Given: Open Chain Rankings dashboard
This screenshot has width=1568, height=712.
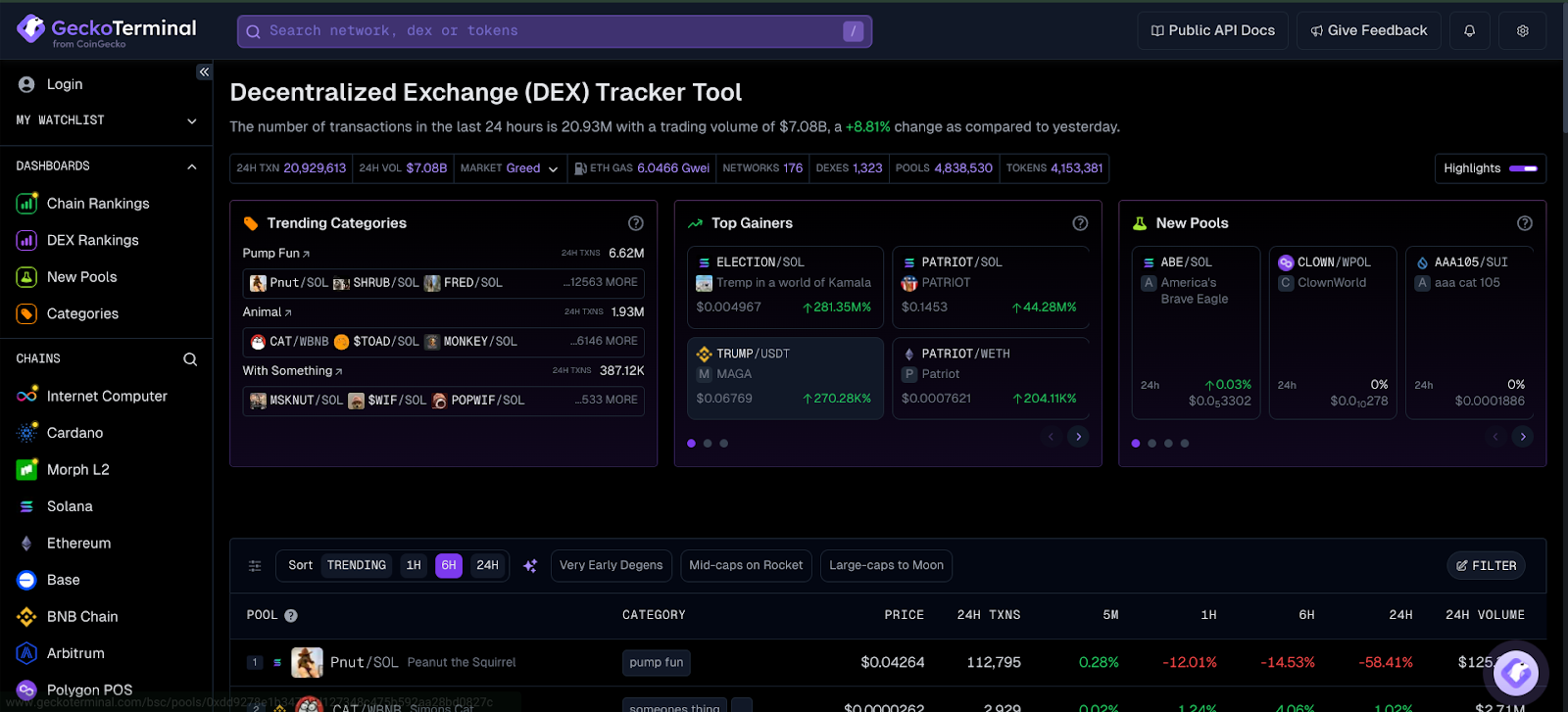Looking at the screenshot, I should [x=98, y=204].
